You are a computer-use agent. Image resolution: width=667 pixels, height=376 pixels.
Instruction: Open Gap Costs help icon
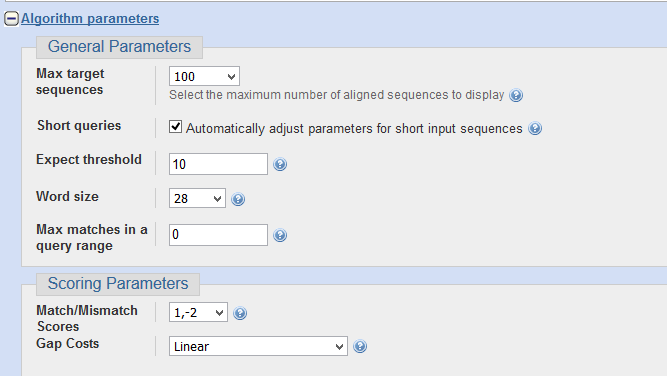pos(360,346)
